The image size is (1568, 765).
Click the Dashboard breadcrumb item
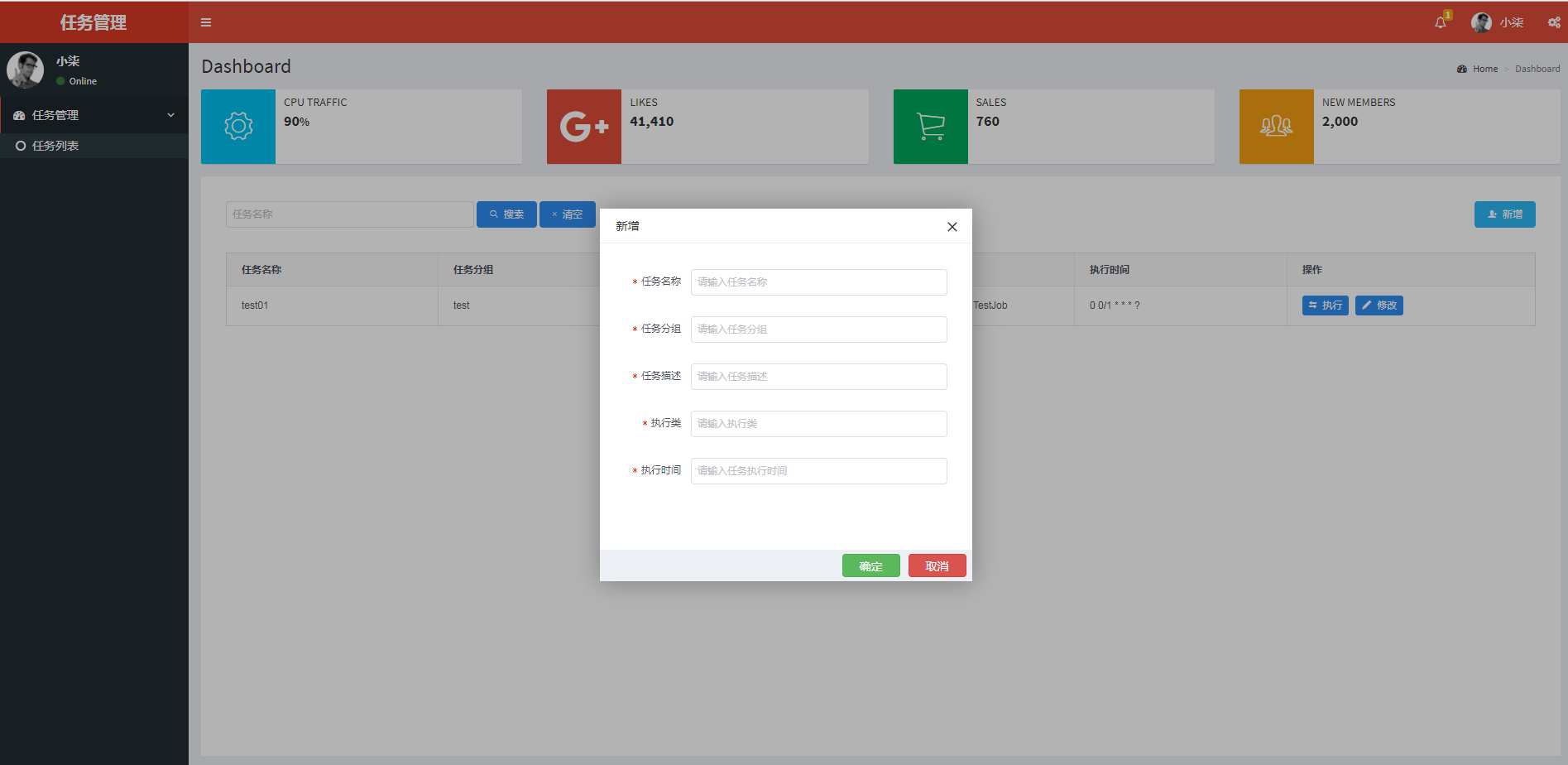[1537, 69]
